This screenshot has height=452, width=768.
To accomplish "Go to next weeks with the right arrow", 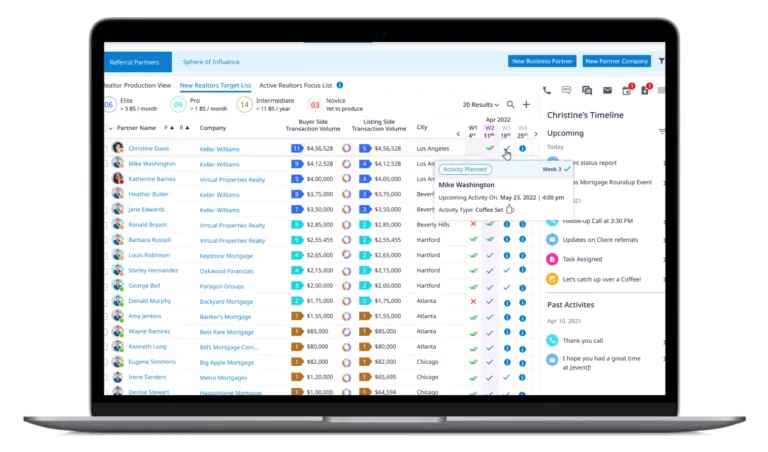I will pyautogui.click(x=536, y=134).
